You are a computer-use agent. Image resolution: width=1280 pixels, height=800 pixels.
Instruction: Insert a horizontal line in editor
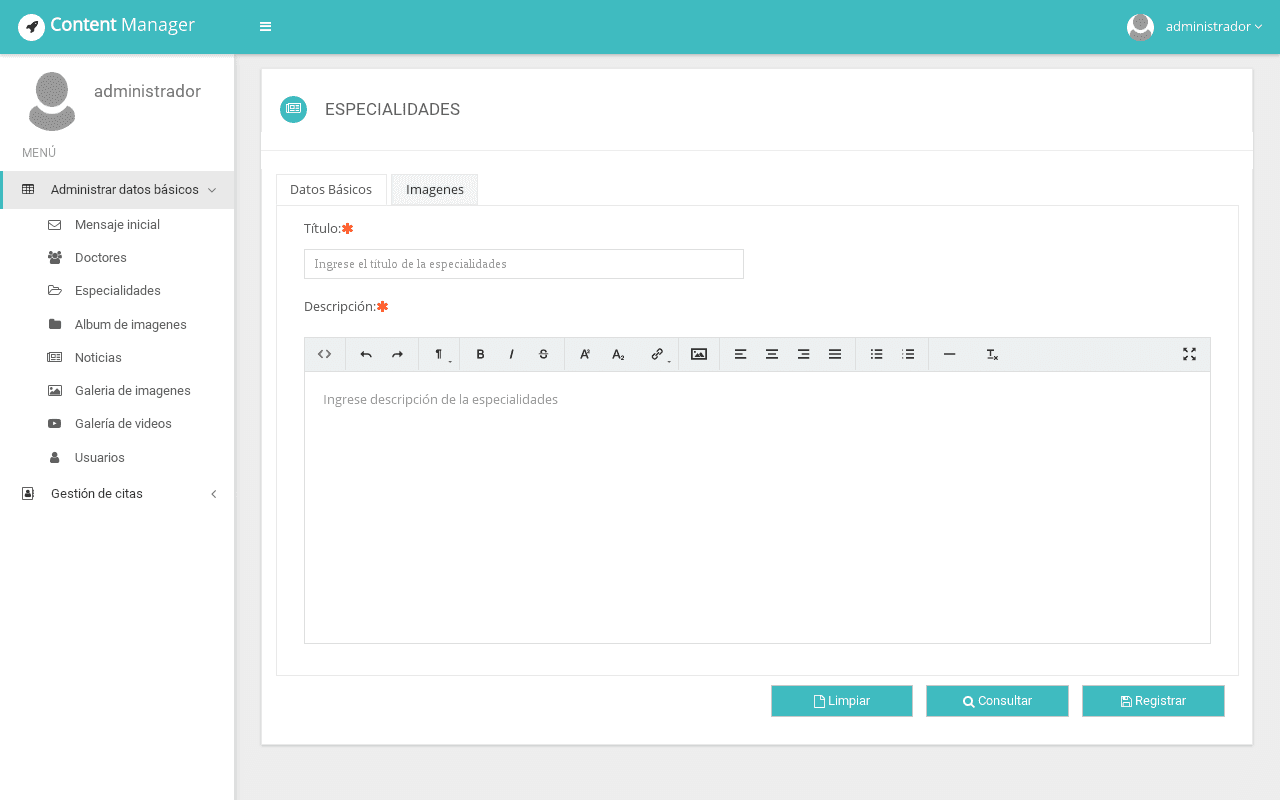tap(949, 354)
